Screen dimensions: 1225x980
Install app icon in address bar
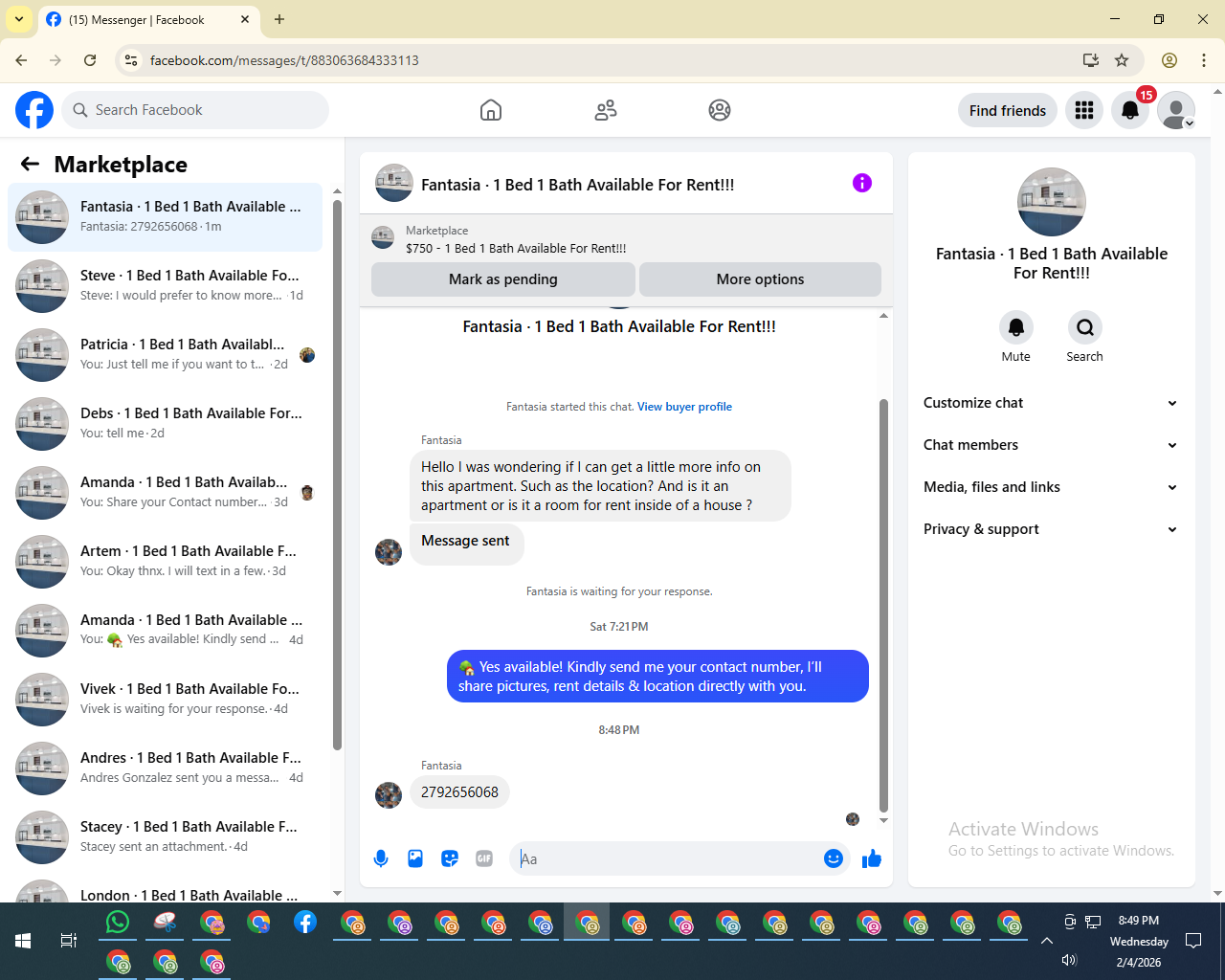click(x=1091, y=60)
